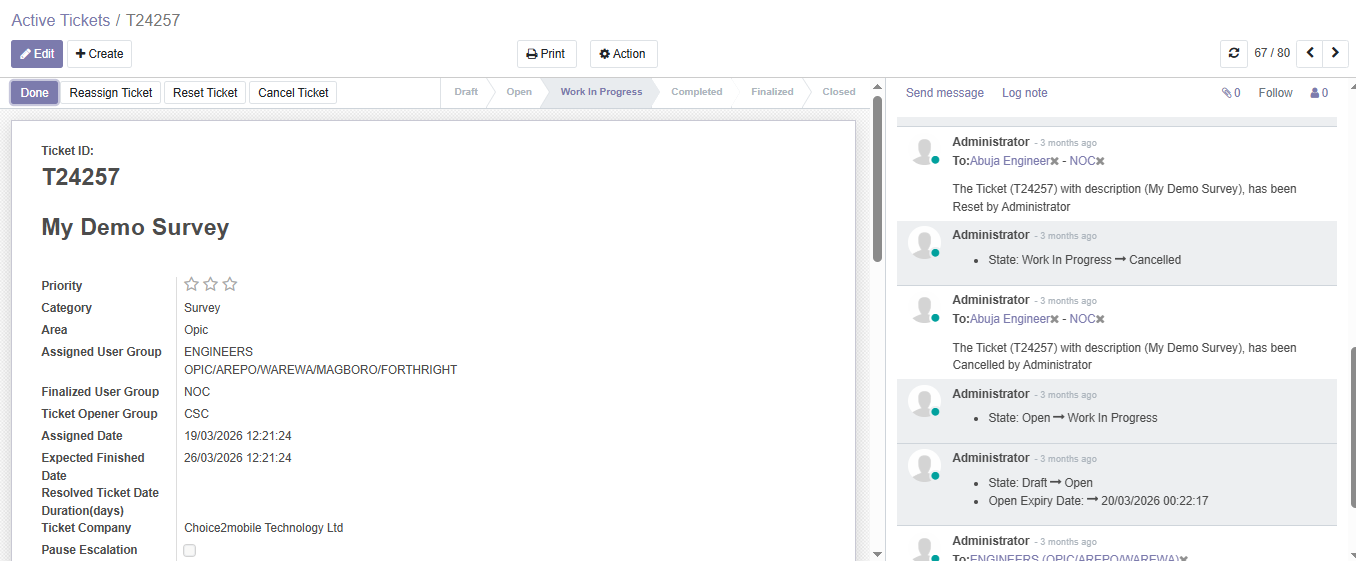Click the CSC ticket opener group value
This screenshot has width=1356, height=561.
click(196, 414)
